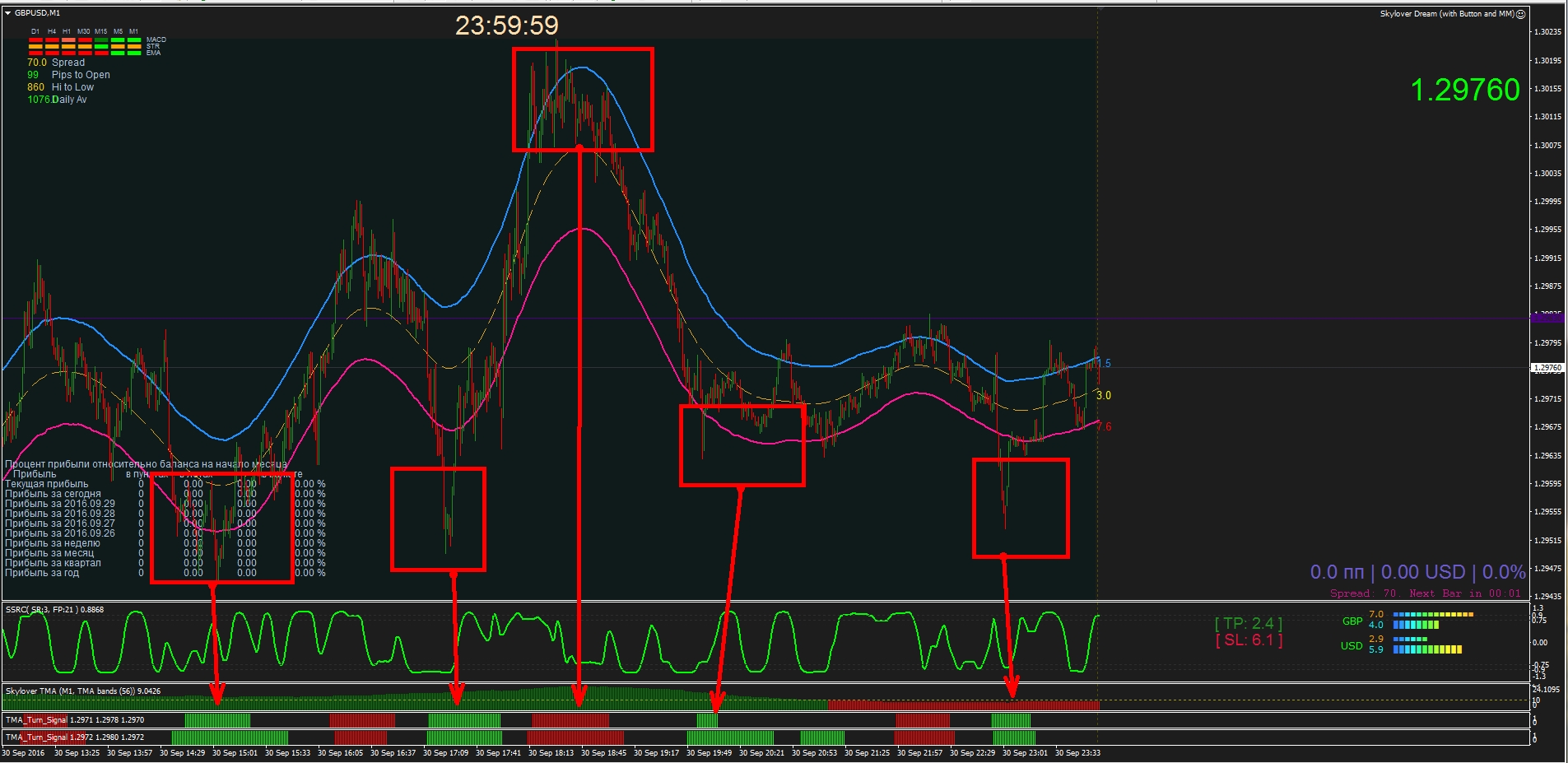The height and width of the screenshot is (763, 1568).
Task: Click the yellow 3.0 middle TMA band label
Action: click(x=1104, y=396)
